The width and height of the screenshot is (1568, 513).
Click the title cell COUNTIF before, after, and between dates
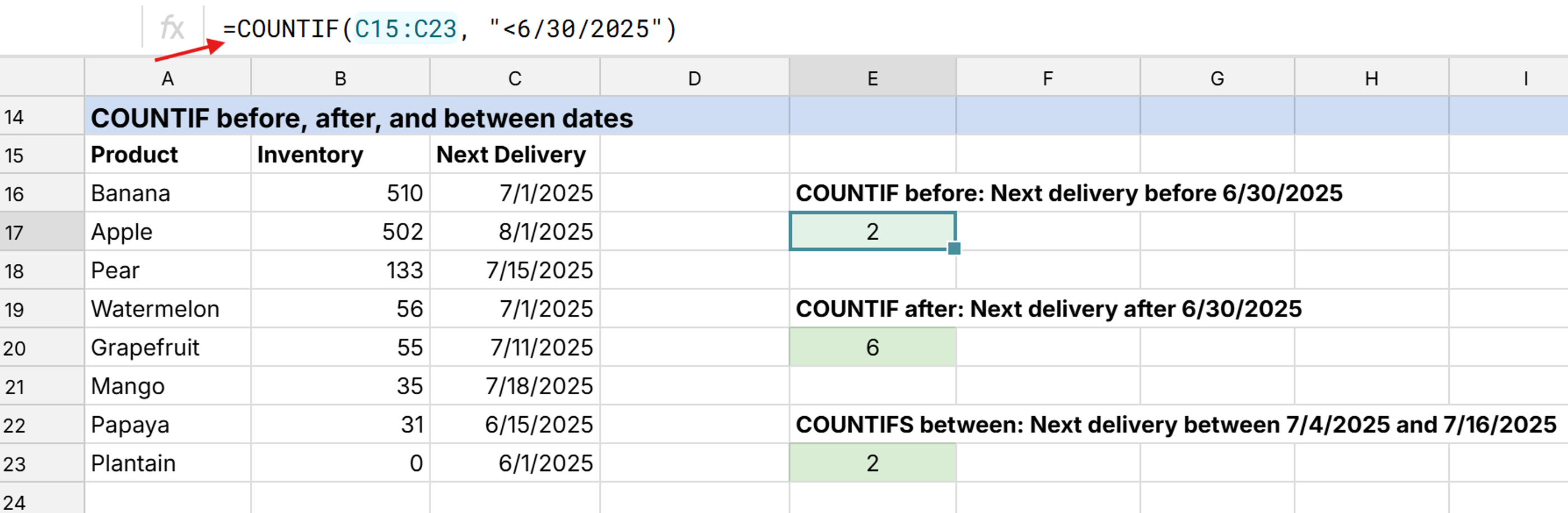click(x=362, y=118)
